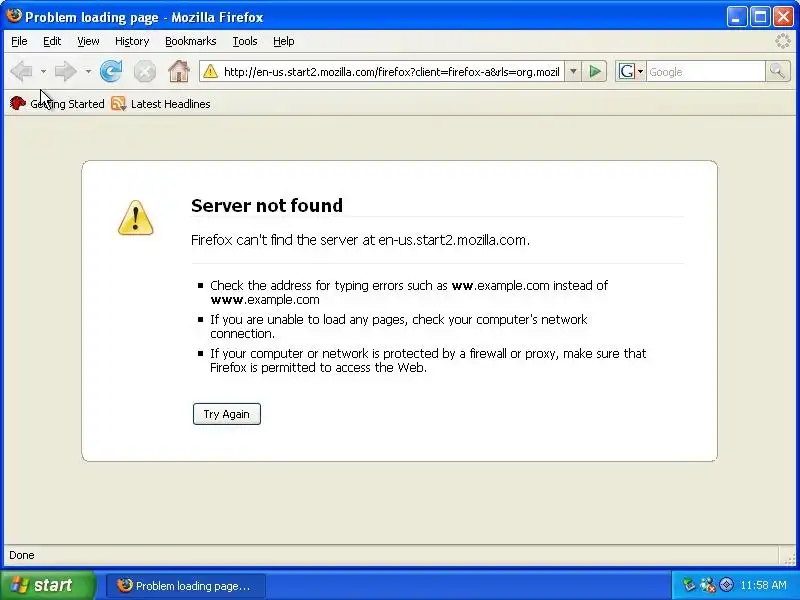Click the Windows start button
This screenshot has height=600, width=800.
47,585
